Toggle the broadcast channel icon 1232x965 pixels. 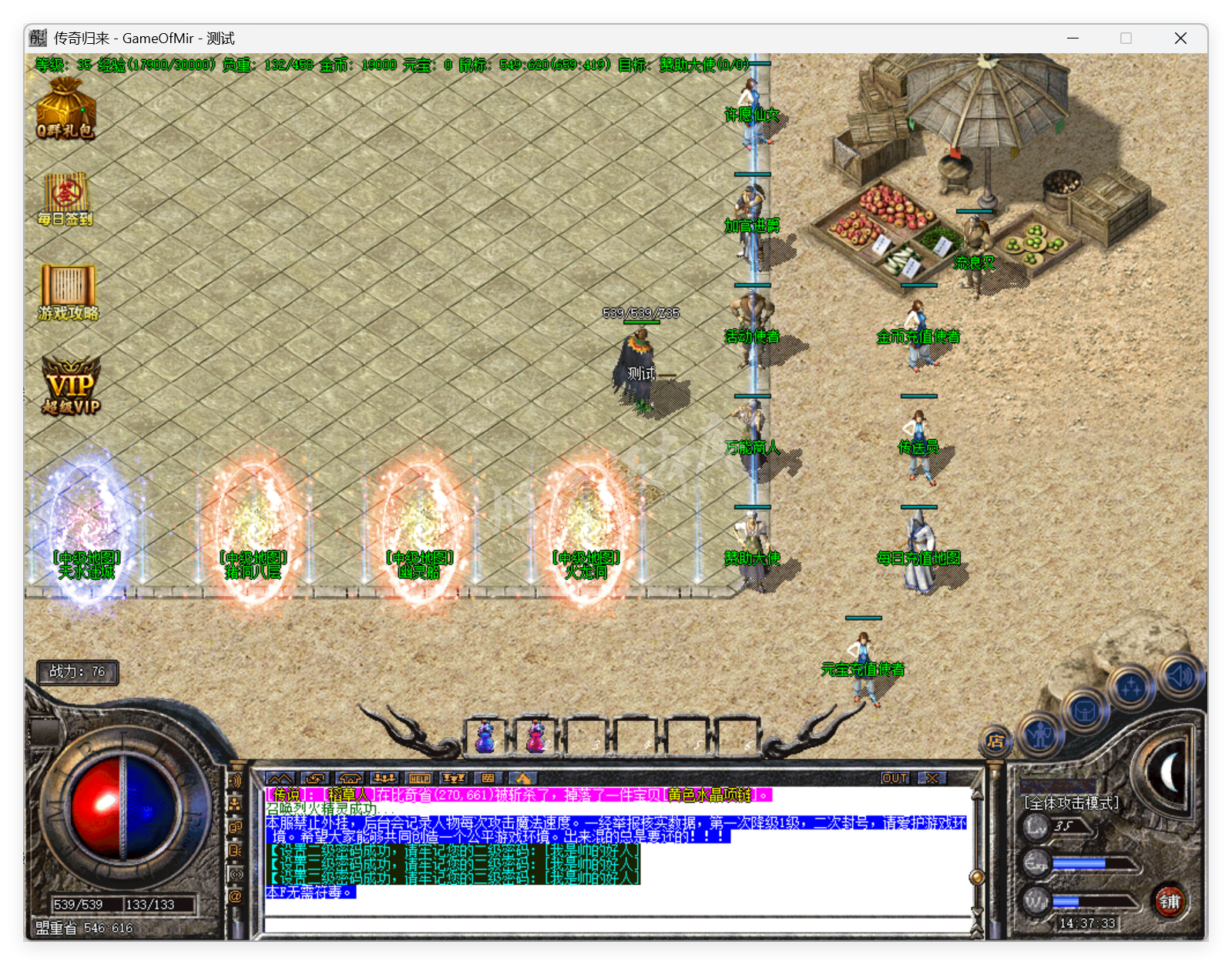click(235, 873)
